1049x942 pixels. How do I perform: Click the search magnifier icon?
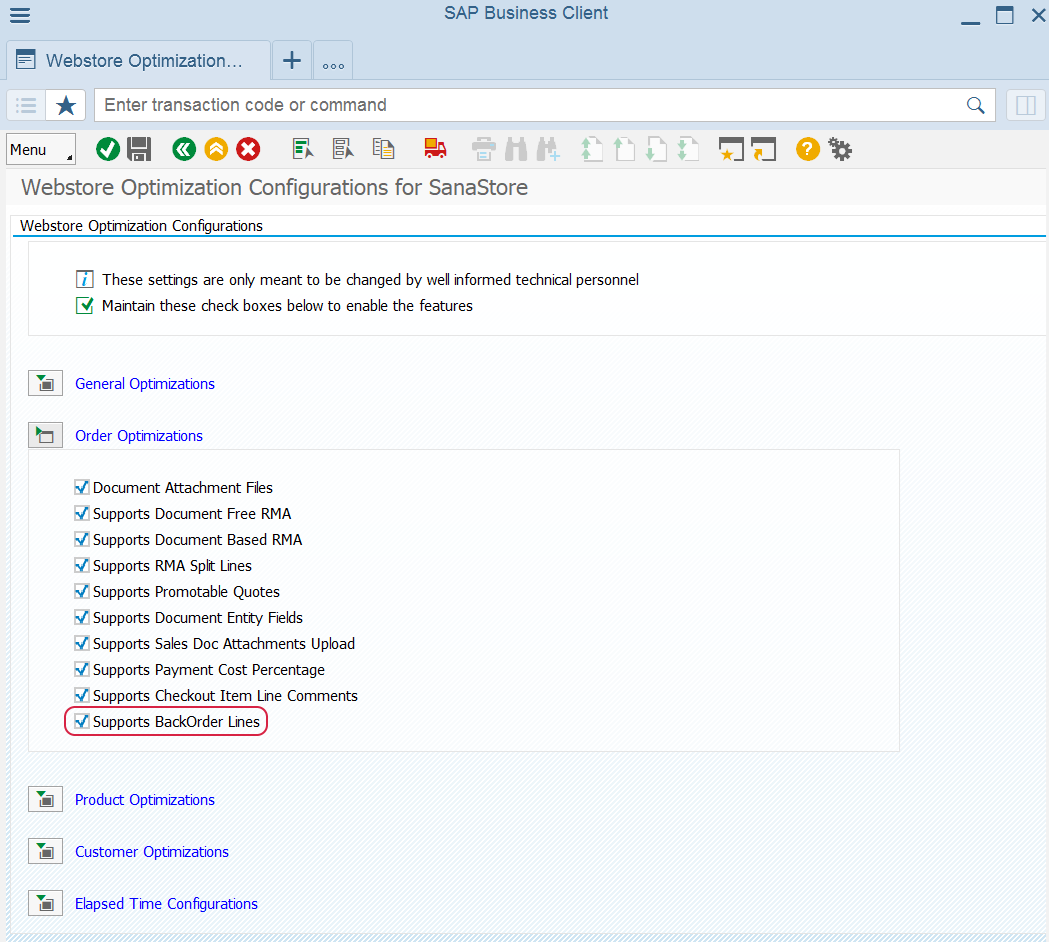click(x=975, y=105)
